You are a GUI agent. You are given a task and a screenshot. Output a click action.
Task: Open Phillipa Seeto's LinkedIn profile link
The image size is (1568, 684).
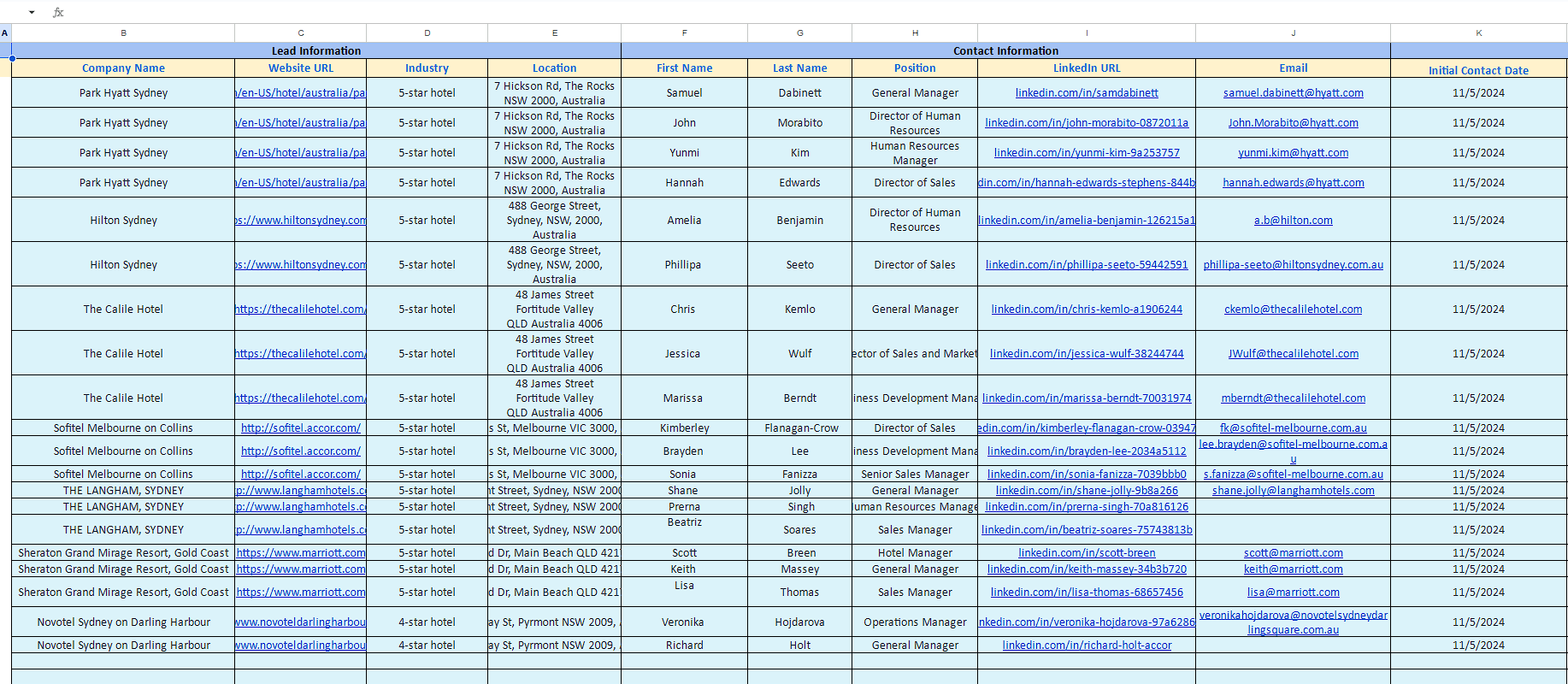[x=1087, y=265]
